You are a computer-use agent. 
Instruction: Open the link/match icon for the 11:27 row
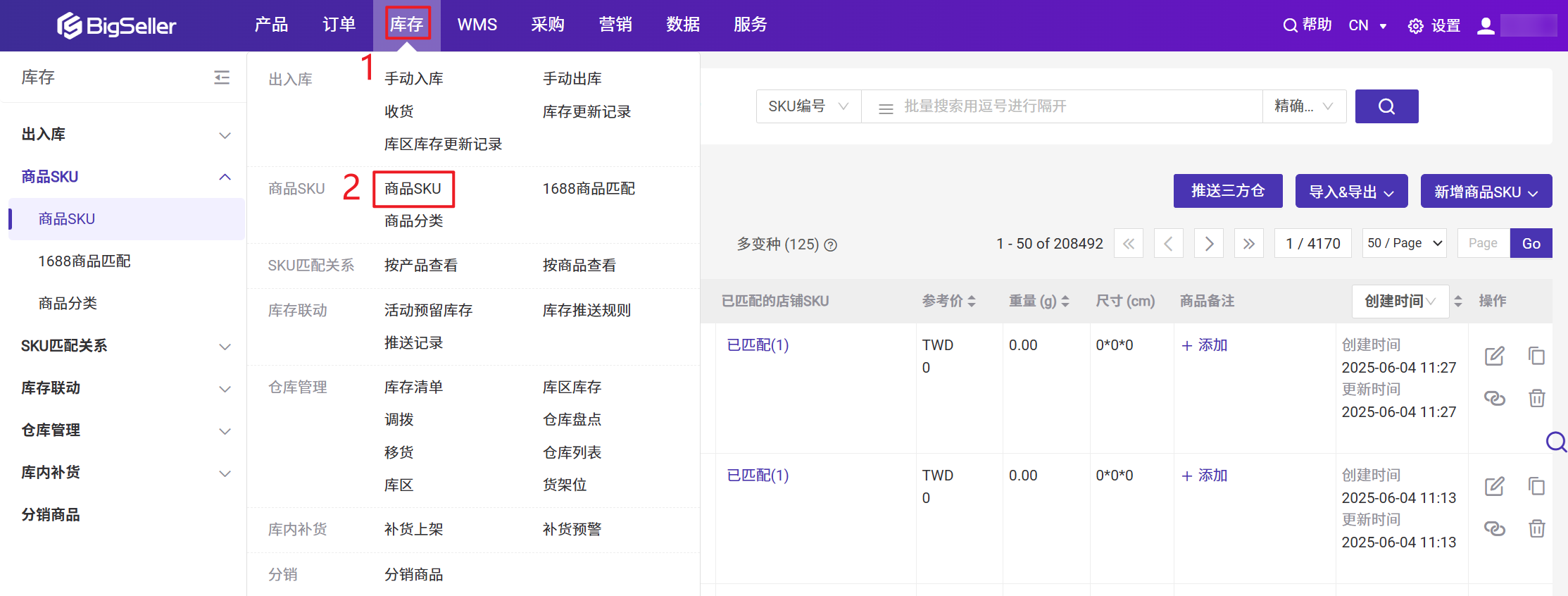1494,399
